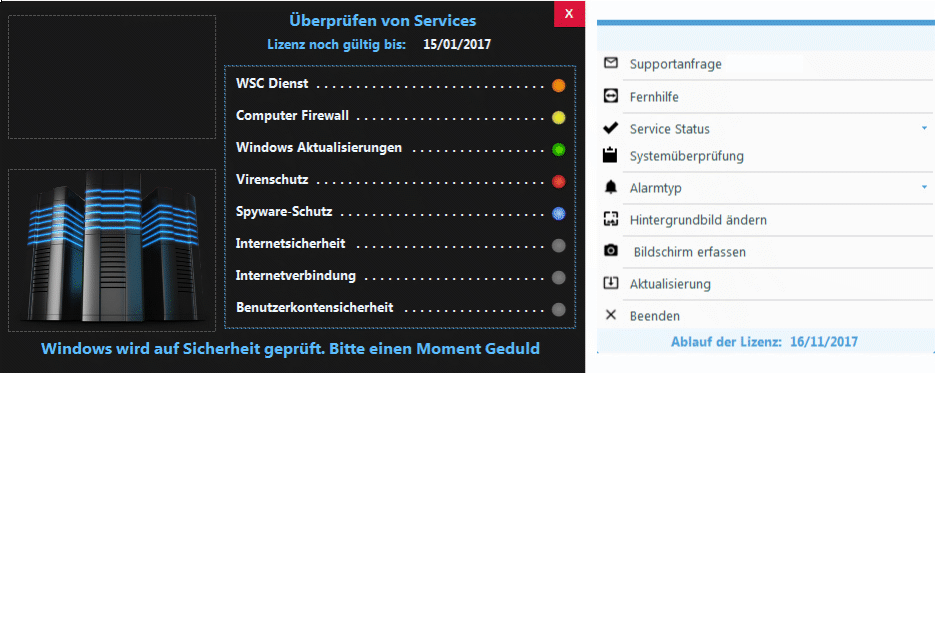Click the red Virenschutz status indicator
935x620 pixels.
click(x=558, y=181)
